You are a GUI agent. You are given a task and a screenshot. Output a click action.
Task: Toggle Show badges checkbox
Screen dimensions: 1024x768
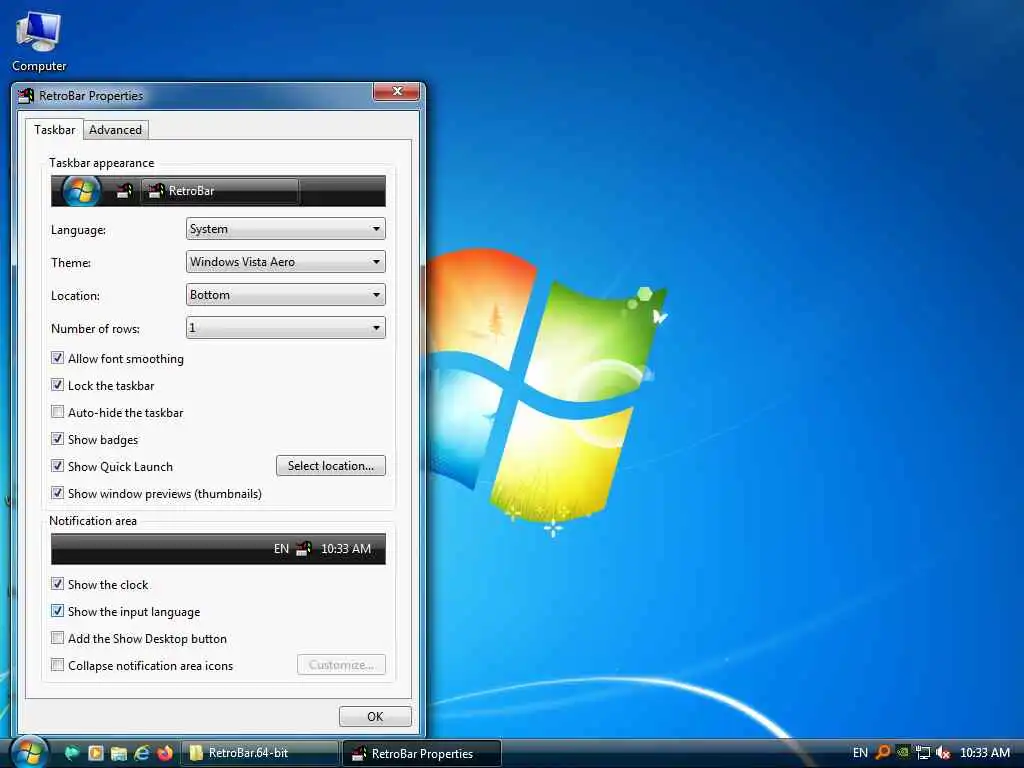(57, 440)
